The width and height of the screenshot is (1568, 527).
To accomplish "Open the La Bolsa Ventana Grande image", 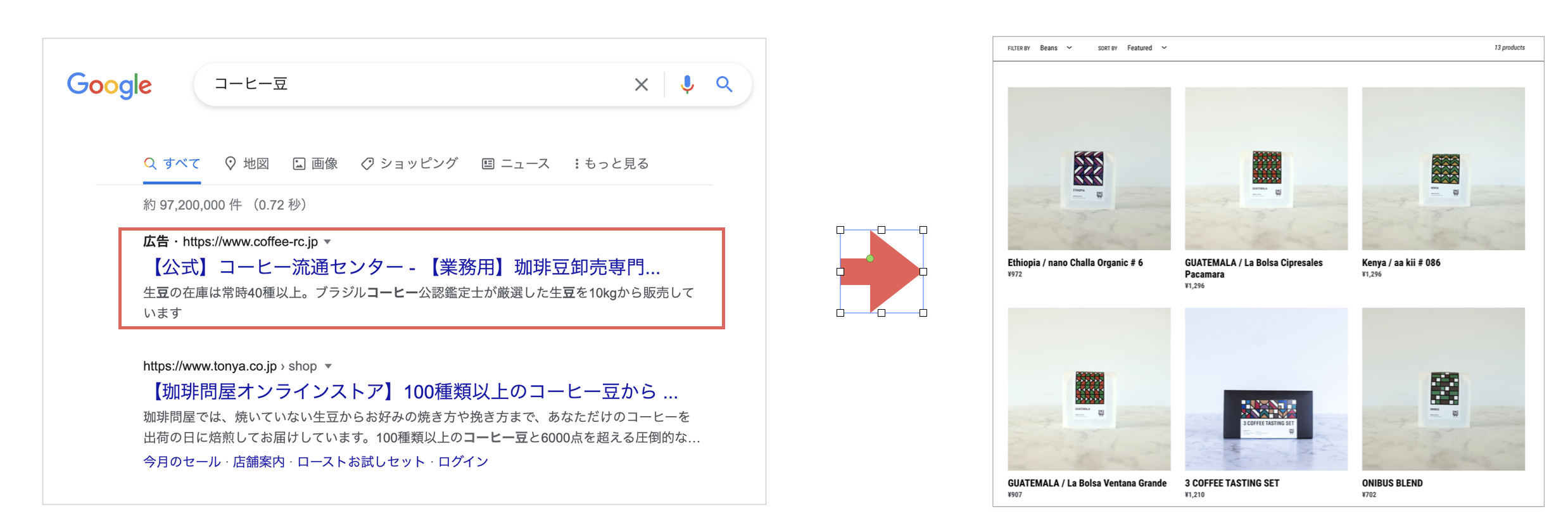I will pos(1089,389).
